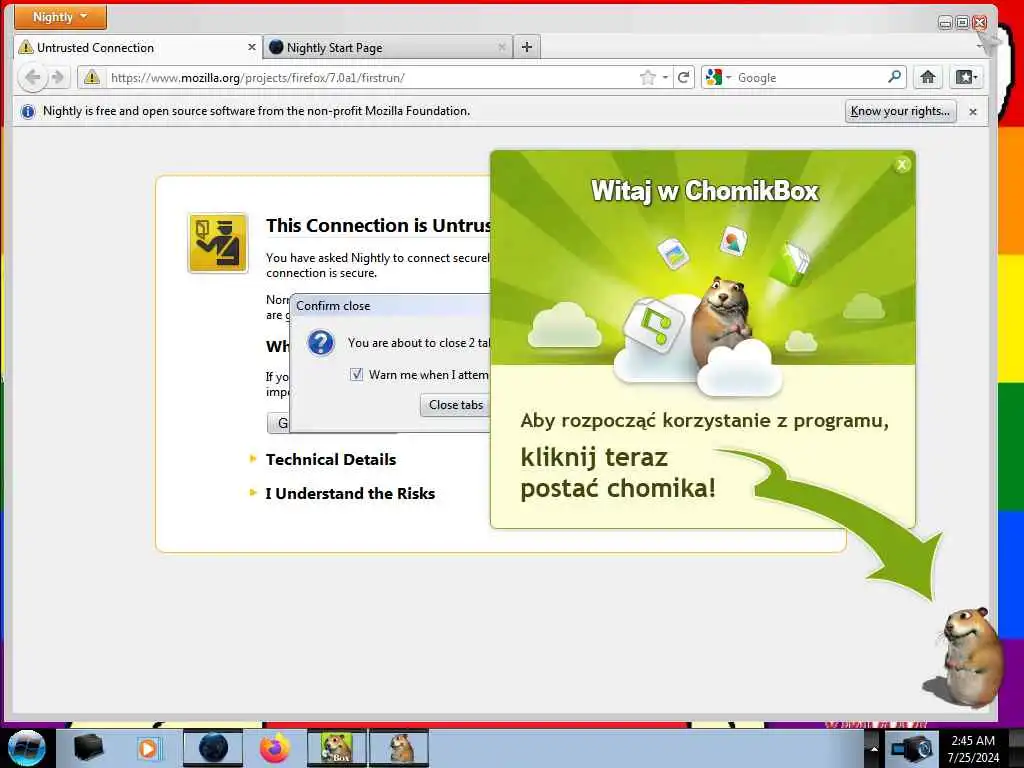Show hidden system tray icons arrow
Image resolution: width=1024 pixels, height=768 pixels.
point(874,749)
